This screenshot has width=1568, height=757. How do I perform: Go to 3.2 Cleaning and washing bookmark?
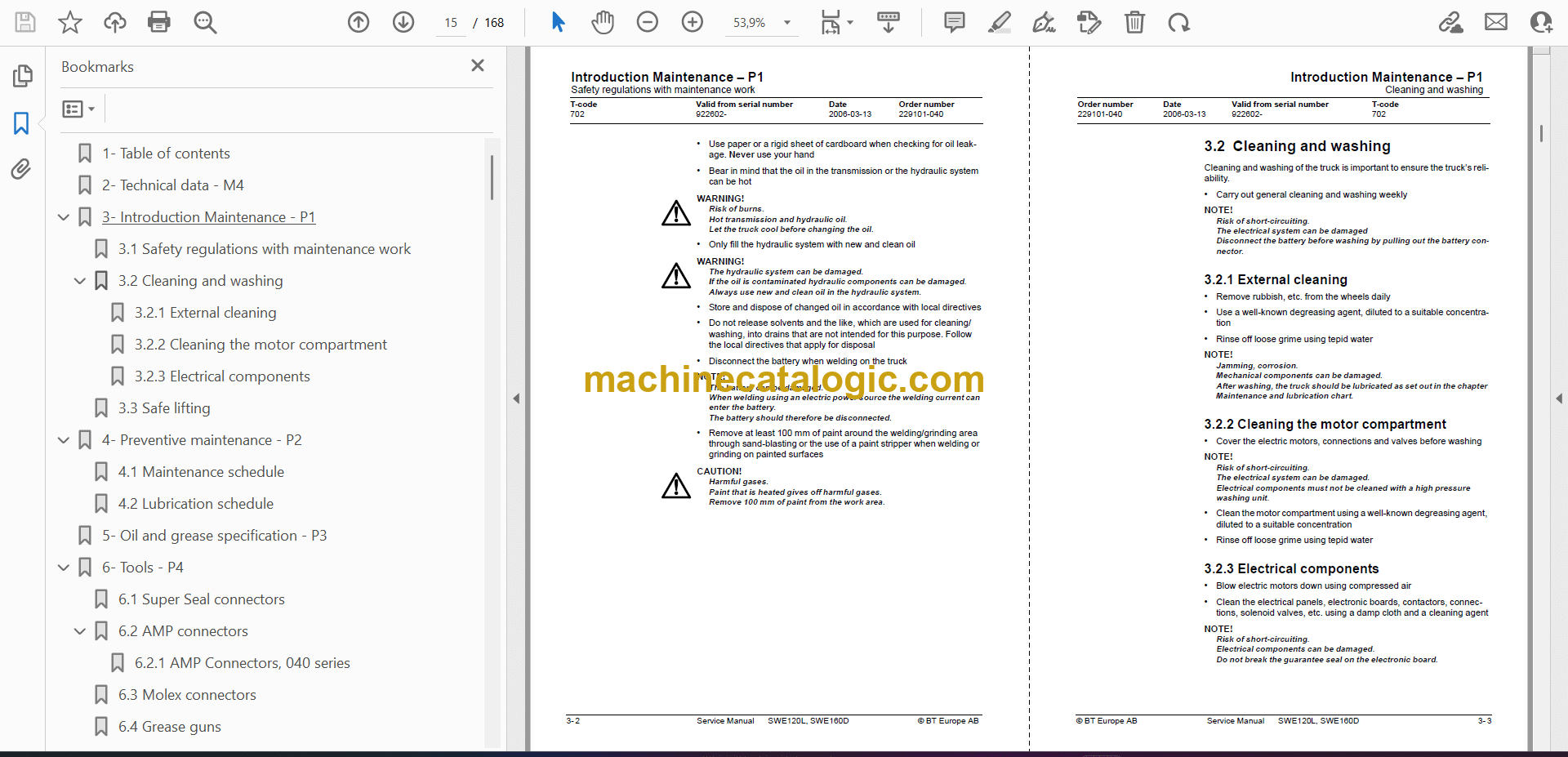201,281
